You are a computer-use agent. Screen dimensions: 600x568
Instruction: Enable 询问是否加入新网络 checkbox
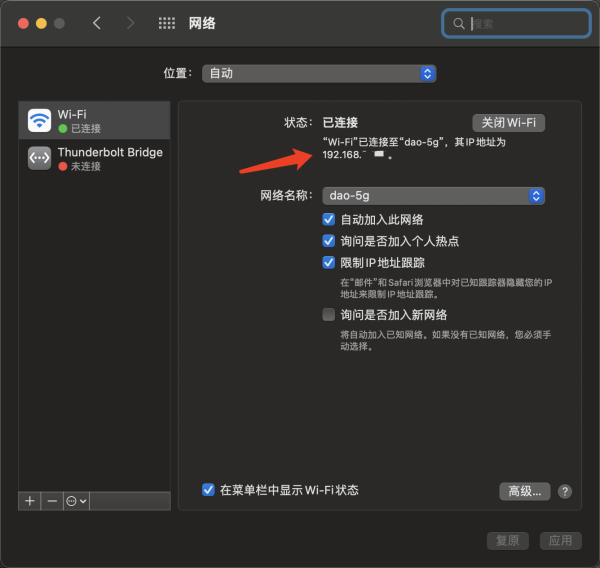(329, 315)
